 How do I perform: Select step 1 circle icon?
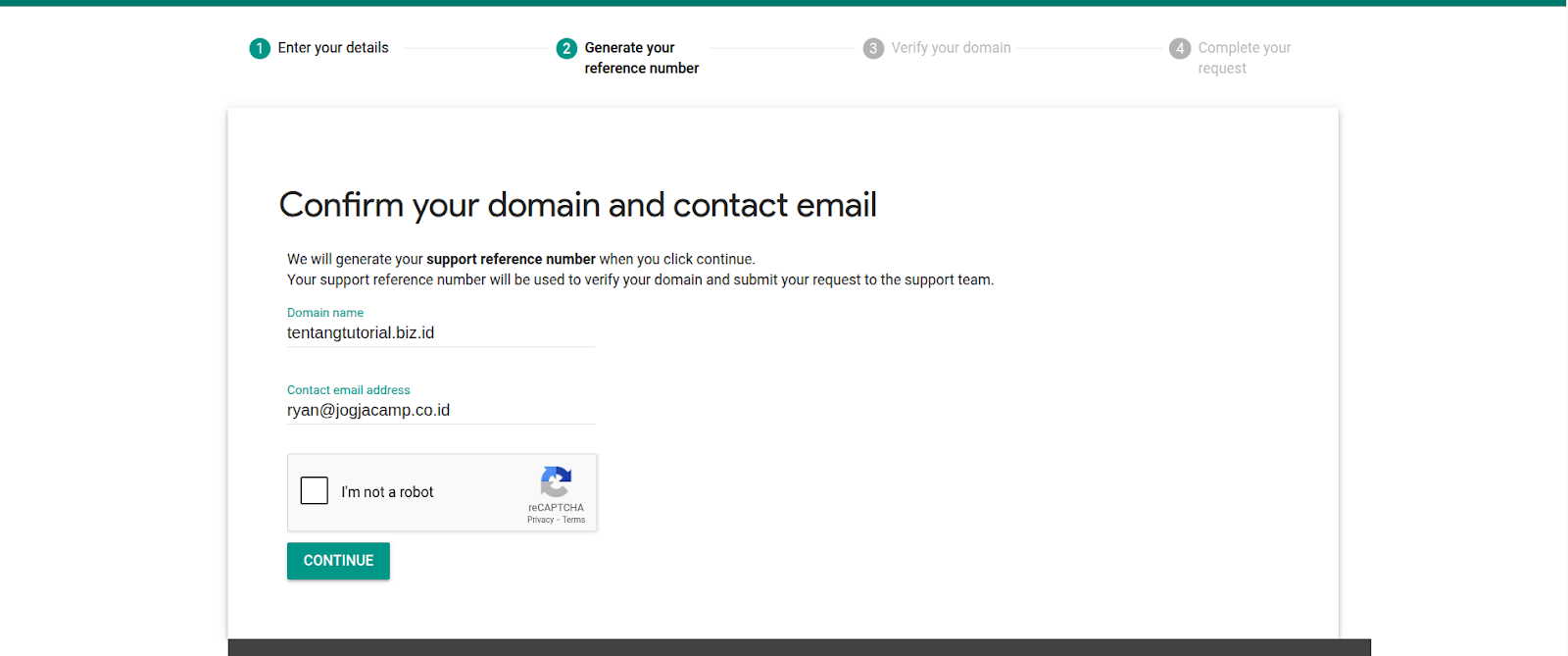[260, 48]
